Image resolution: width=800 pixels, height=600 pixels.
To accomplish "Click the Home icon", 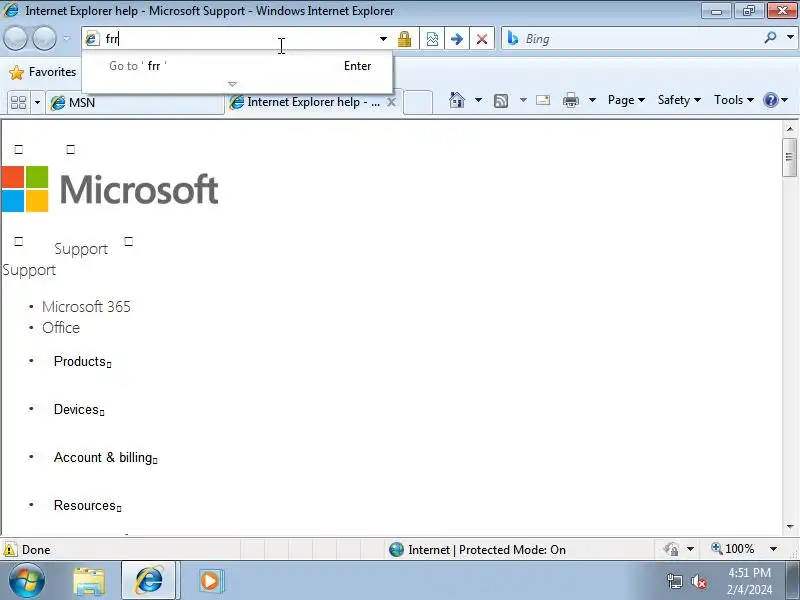I will click(x=457, y=100).
